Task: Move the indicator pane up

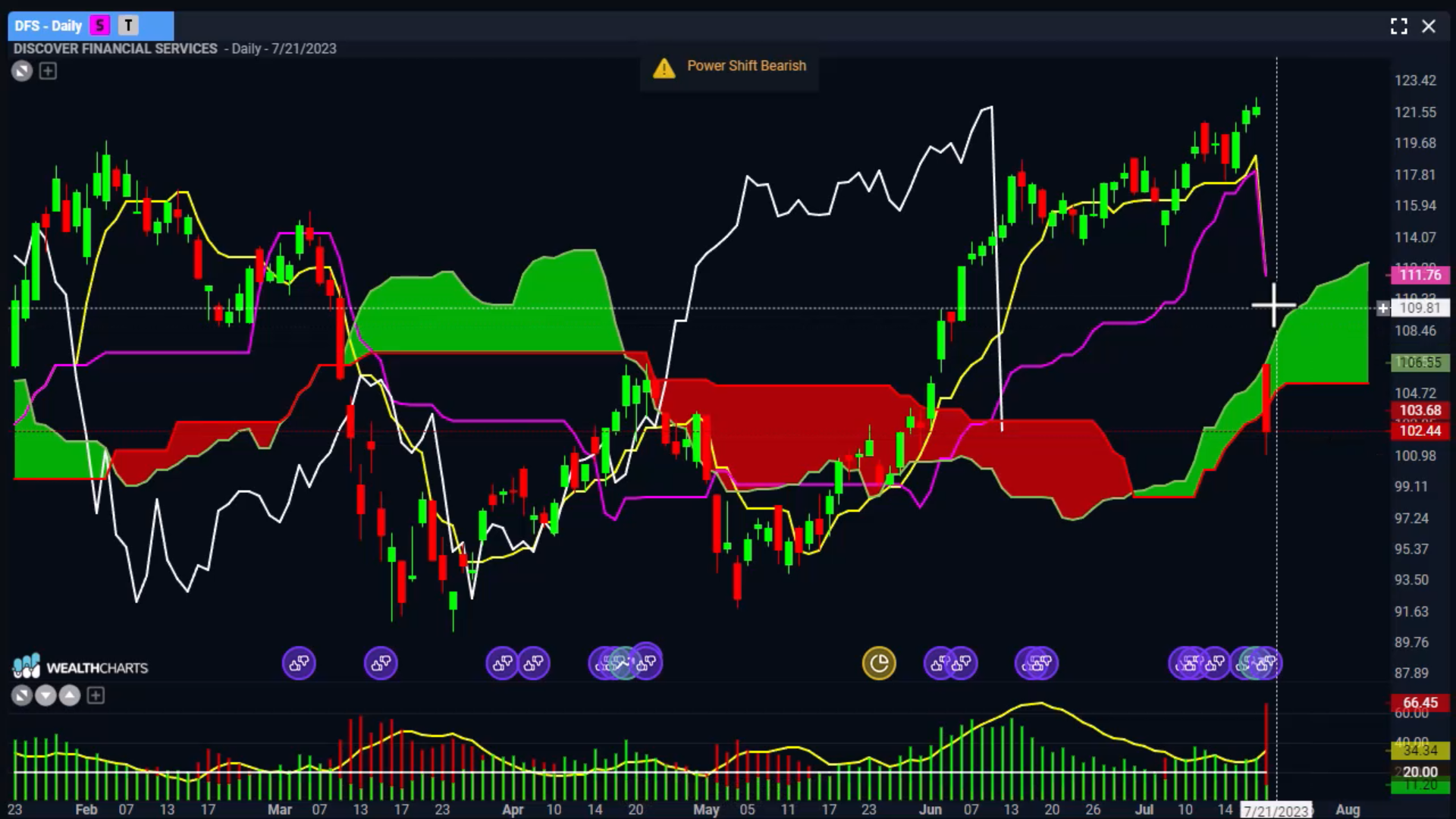Action: coord(70,695)
